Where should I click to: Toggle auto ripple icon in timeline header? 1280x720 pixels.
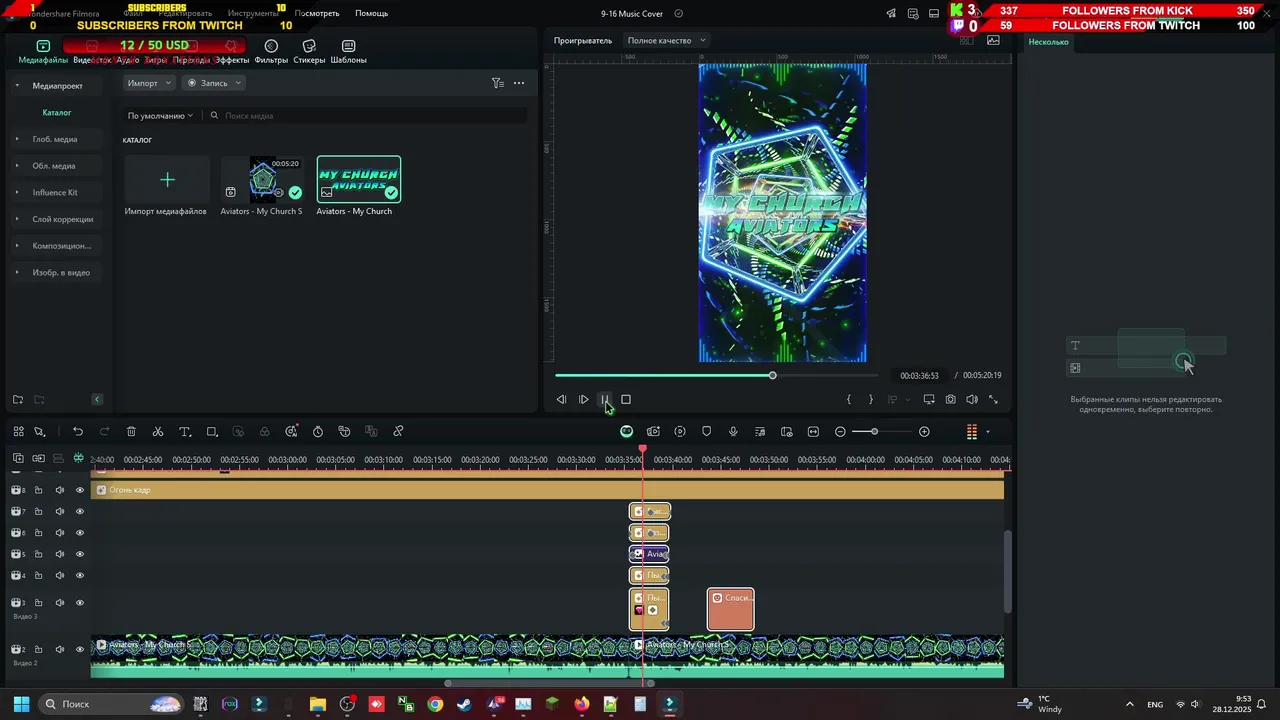click(x=78, y=458)
